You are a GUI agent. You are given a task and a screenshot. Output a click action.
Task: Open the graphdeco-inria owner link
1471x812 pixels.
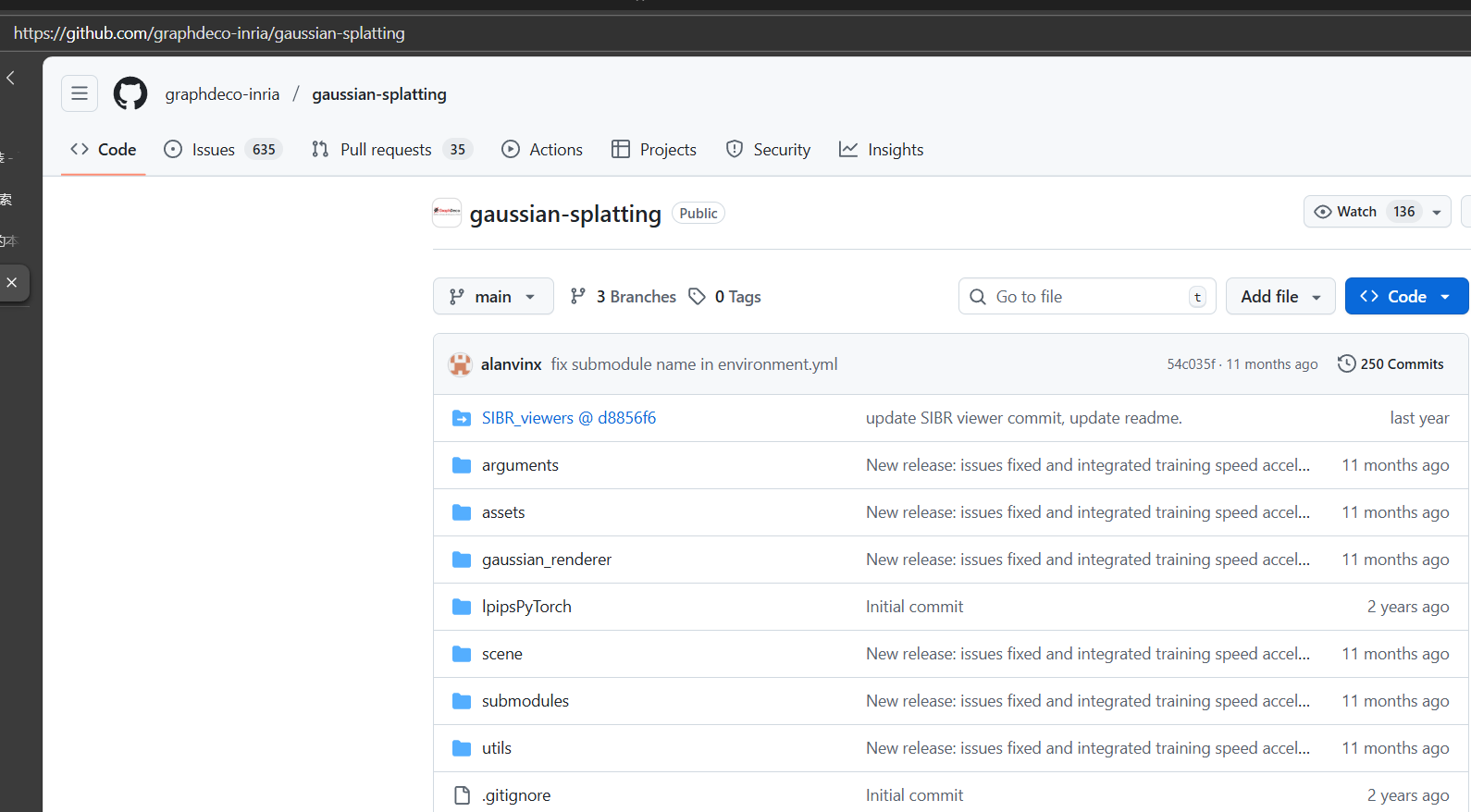point(222,94)
